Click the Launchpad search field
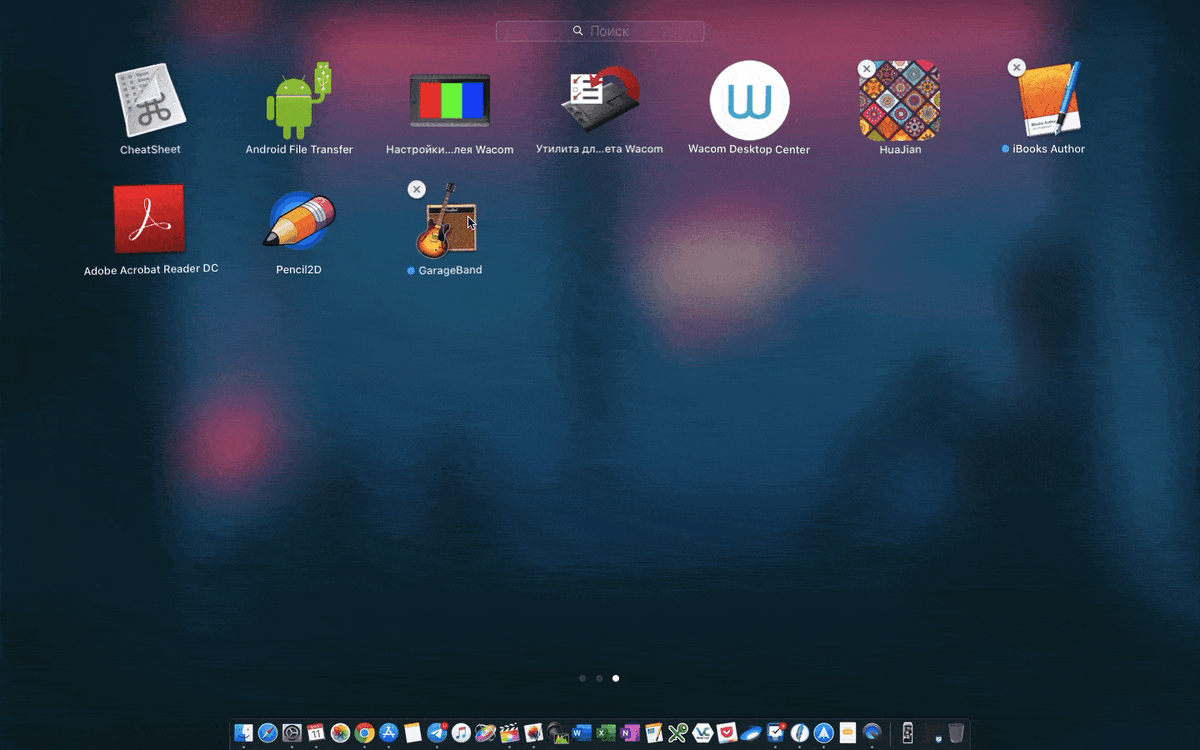The height and width of the screenshot is (750, 1200). tap(600, 31)
